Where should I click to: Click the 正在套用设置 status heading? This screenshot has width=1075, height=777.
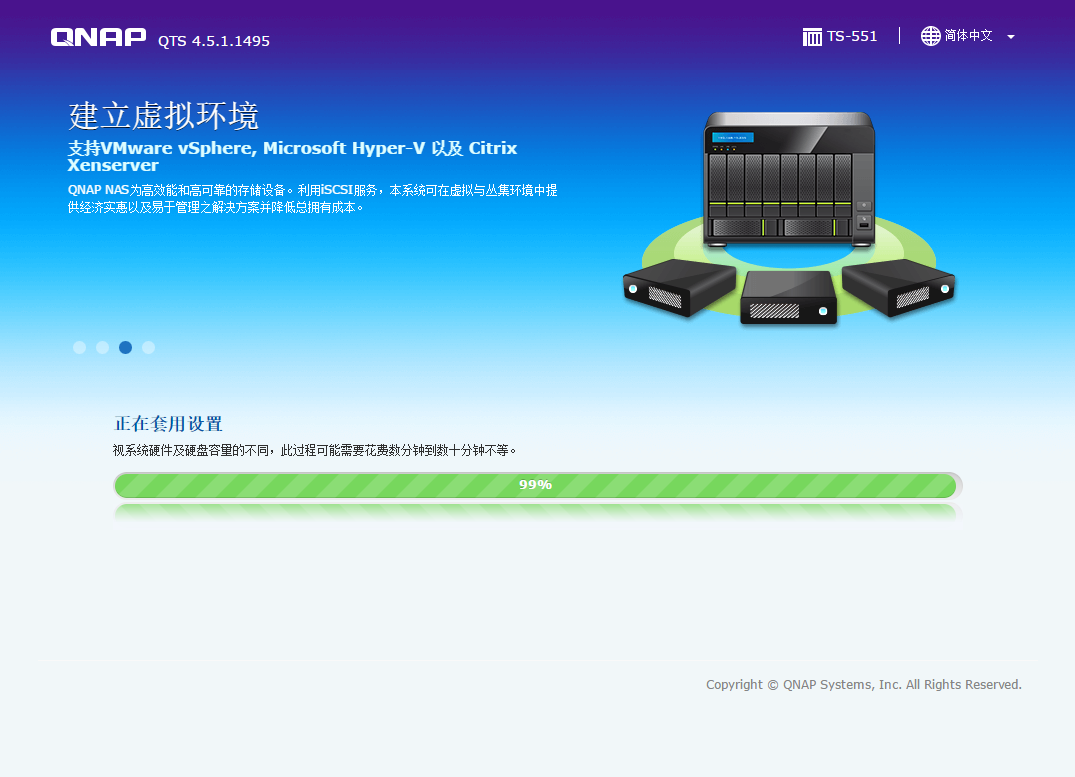168,424
